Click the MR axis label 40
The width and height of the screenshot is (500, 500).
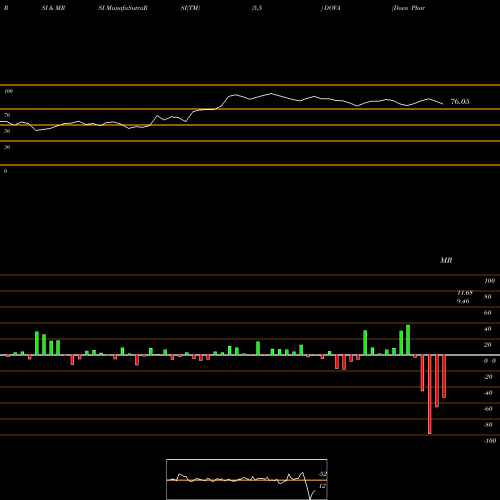pos(488,329)
